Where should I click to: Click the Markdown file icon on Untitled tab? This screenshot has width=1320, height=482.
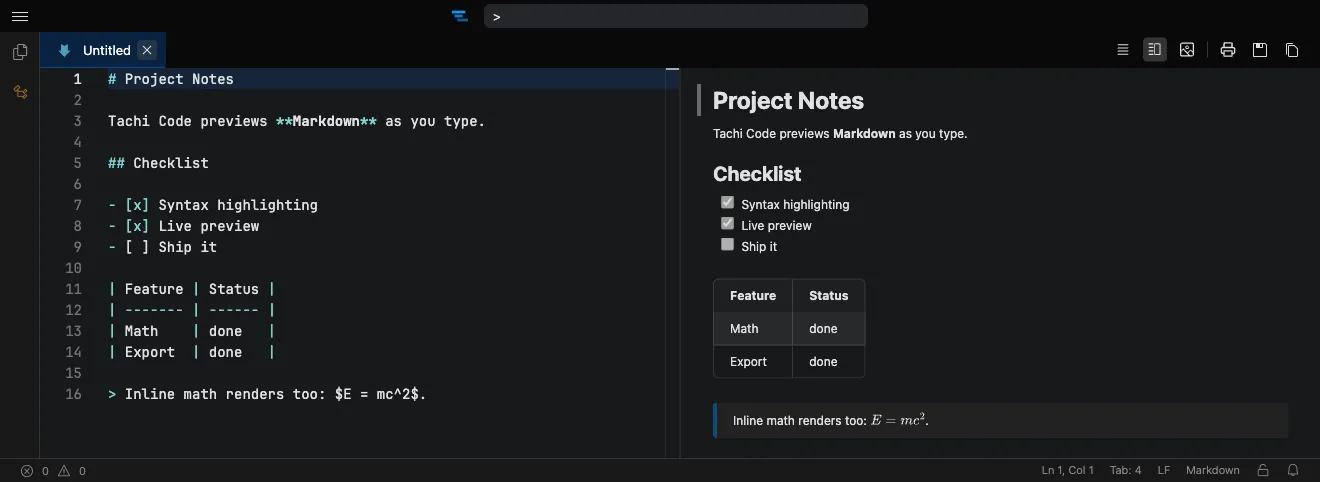click(x=65, y=50)
